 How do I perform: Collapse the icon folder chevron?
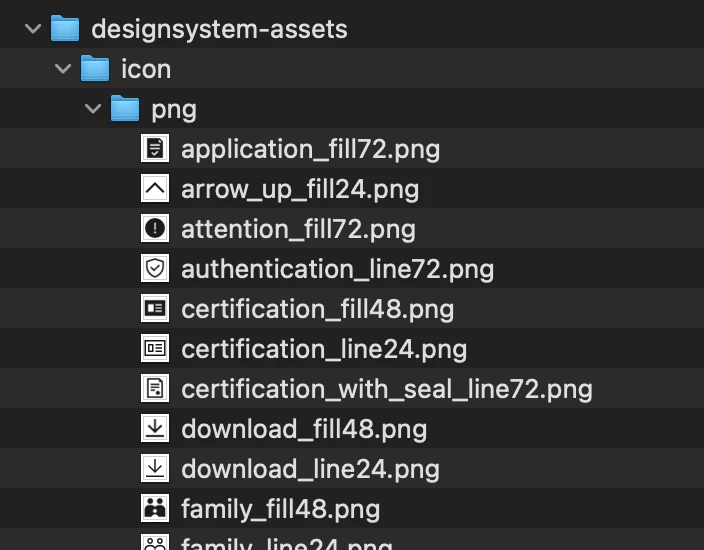tap(63, 69)
